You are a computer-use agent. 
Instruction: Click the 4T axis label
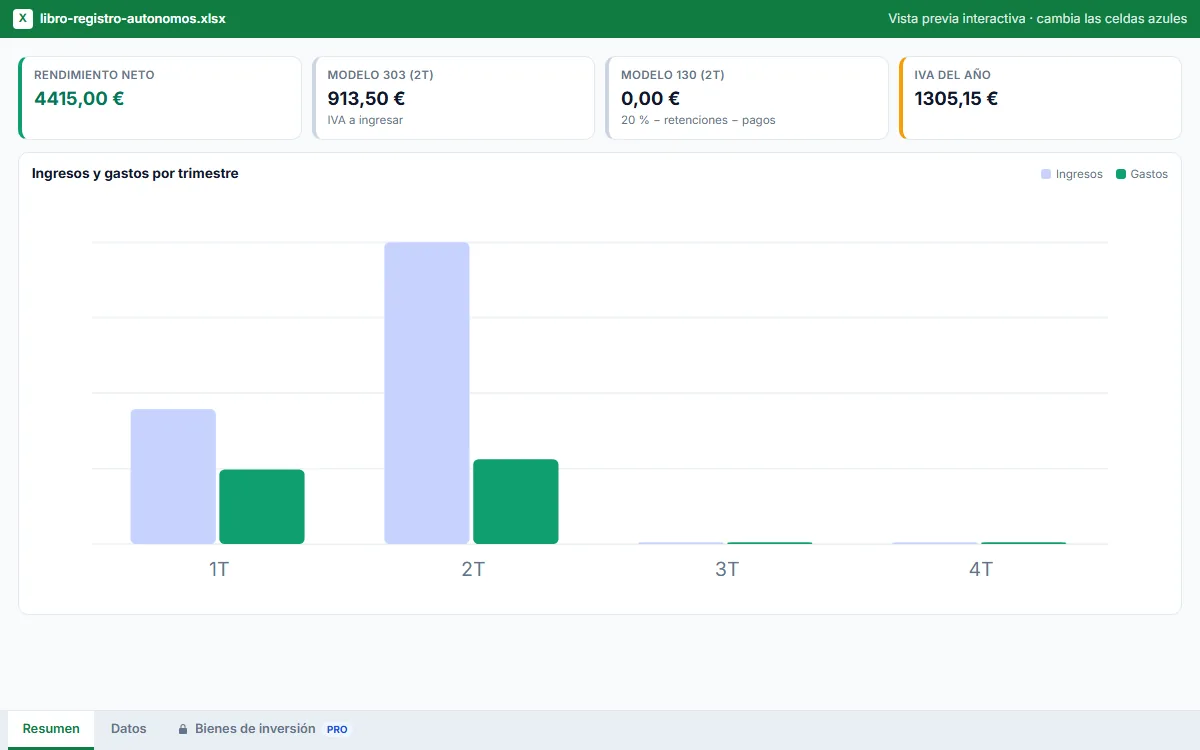point(980,569)
